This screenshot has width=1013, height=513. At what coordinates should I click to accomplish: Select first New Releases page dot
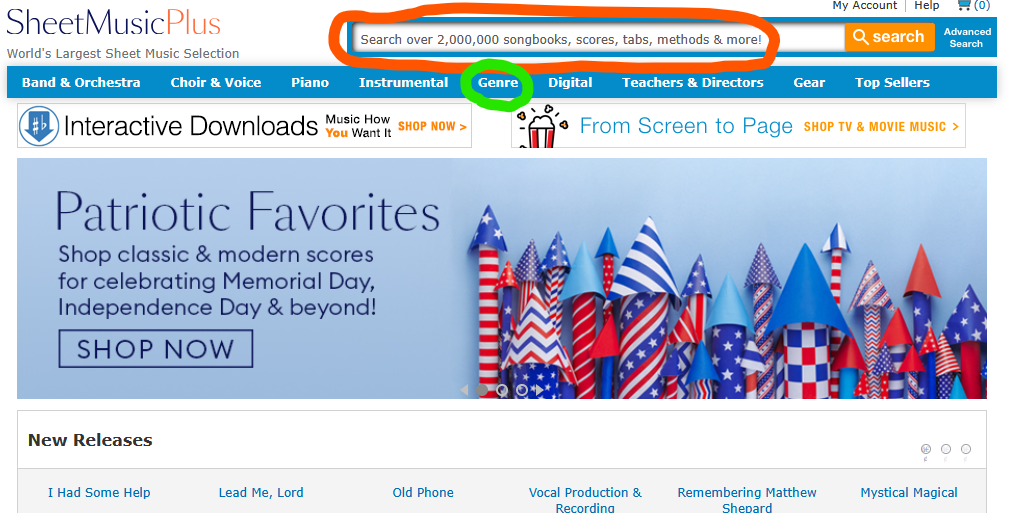pos(926,449)
